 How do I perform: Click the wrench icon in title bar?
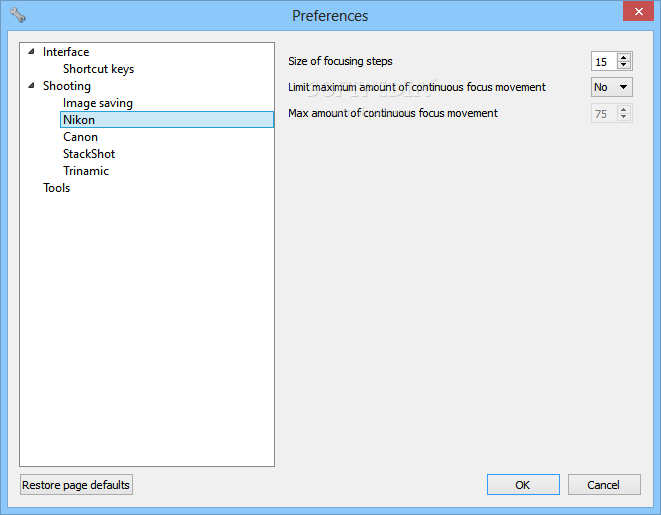pyautogui.click(x=18, y=15)
